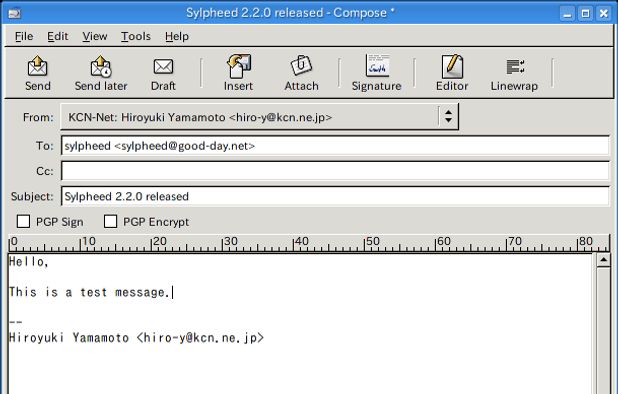Open the View menu
Image resolution: width=618 pixels, height=394 pixels.
pos(95,36)
